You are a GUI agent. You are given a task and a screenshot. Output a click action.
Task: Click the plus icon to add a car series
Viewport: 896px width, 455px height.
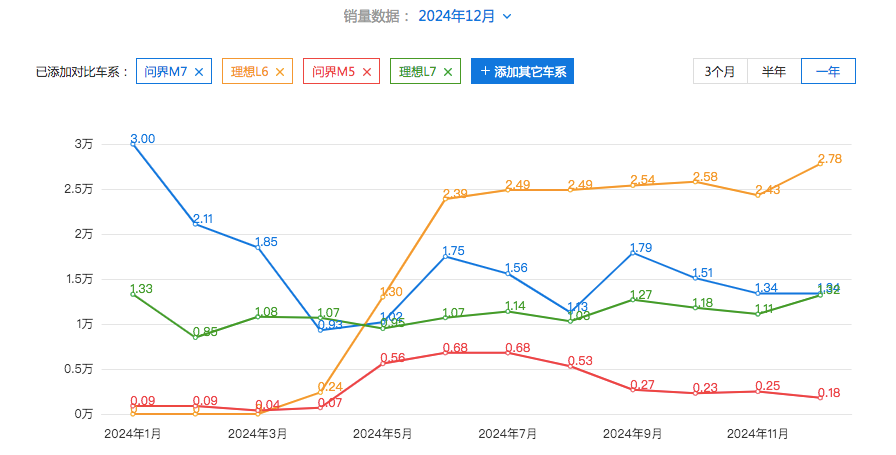[485, 72]
